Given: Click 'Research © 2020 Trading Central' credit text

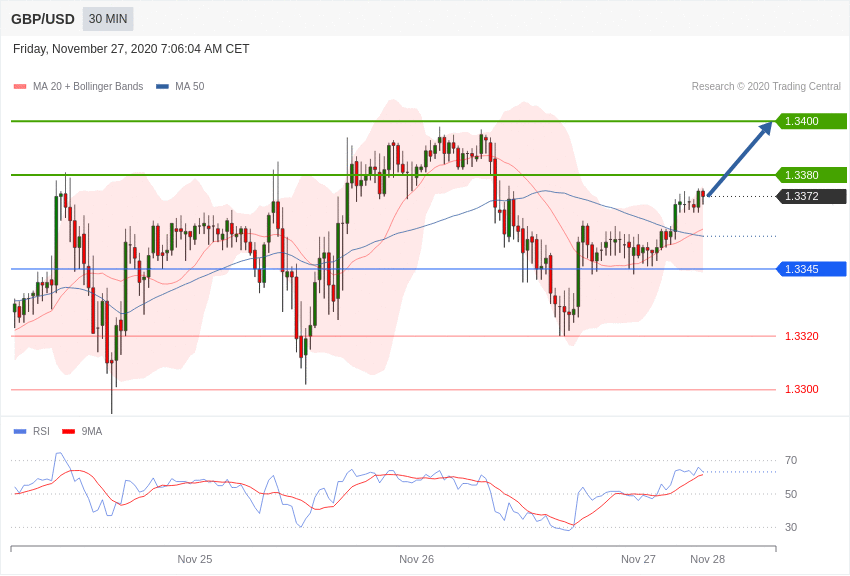Looking at the screenshot, I should coord(766,86).
